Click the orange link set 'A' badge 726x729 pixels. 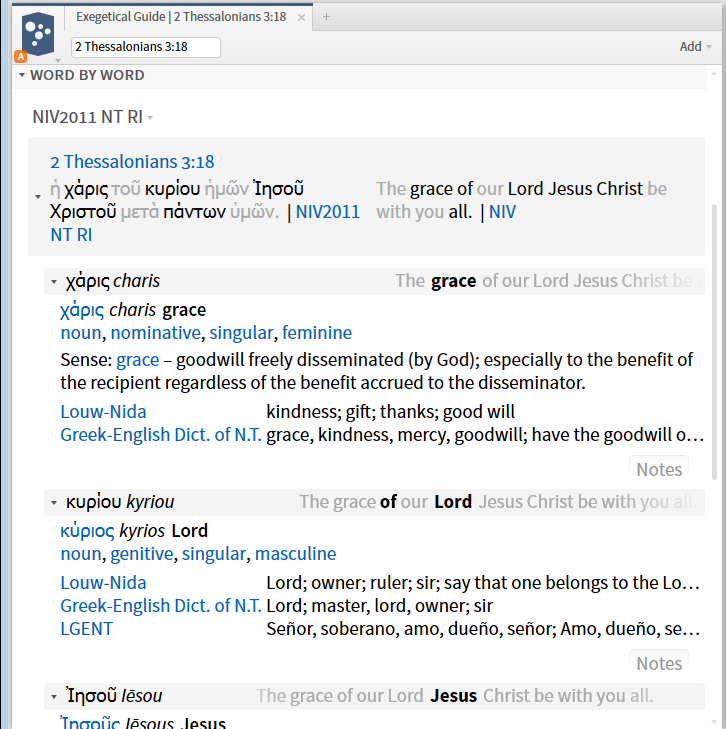pyautogui.click(x=21, y=56)
